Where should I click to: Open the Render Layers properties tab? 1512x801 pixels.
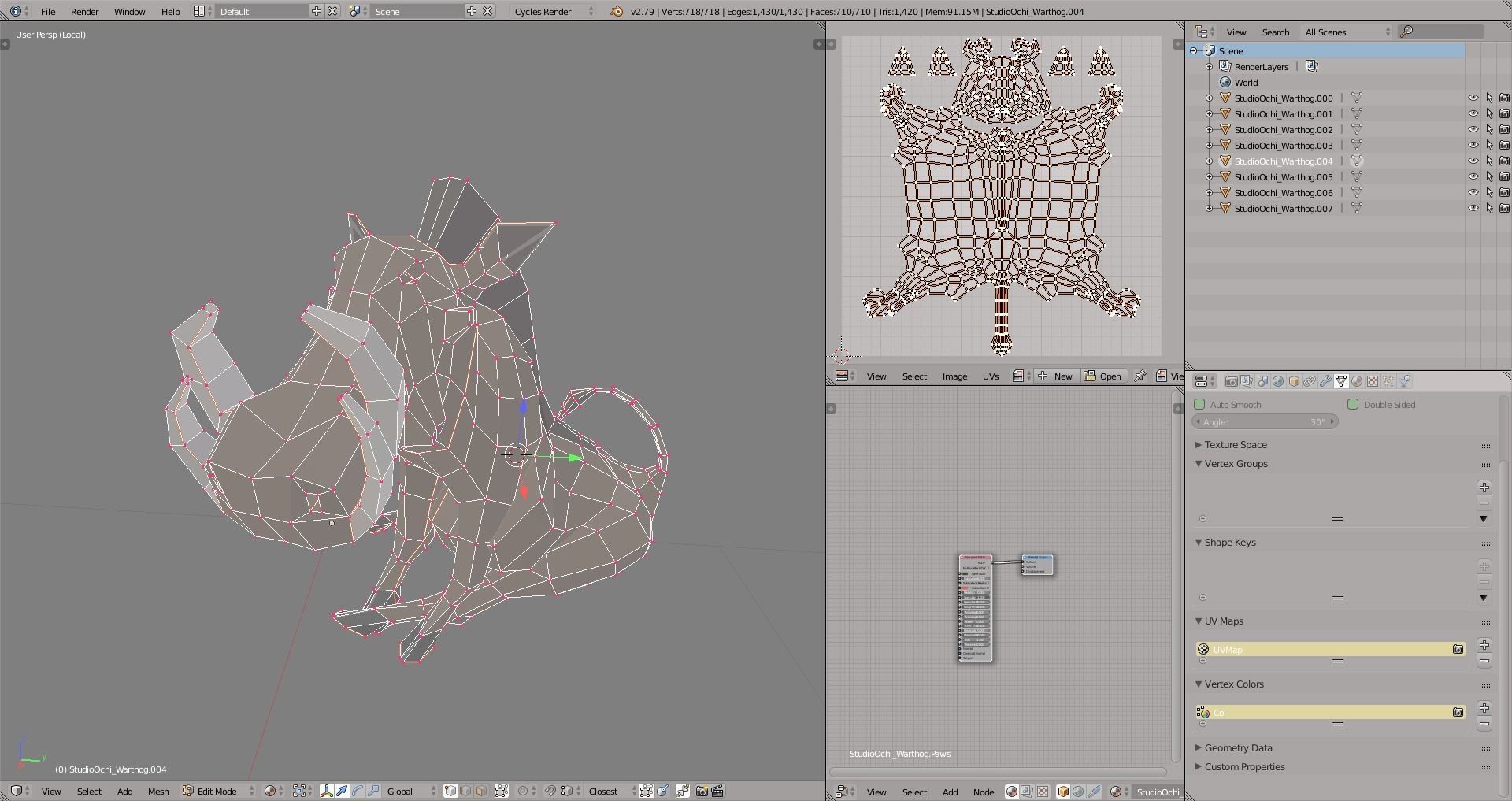click(x=1247, y=381)
